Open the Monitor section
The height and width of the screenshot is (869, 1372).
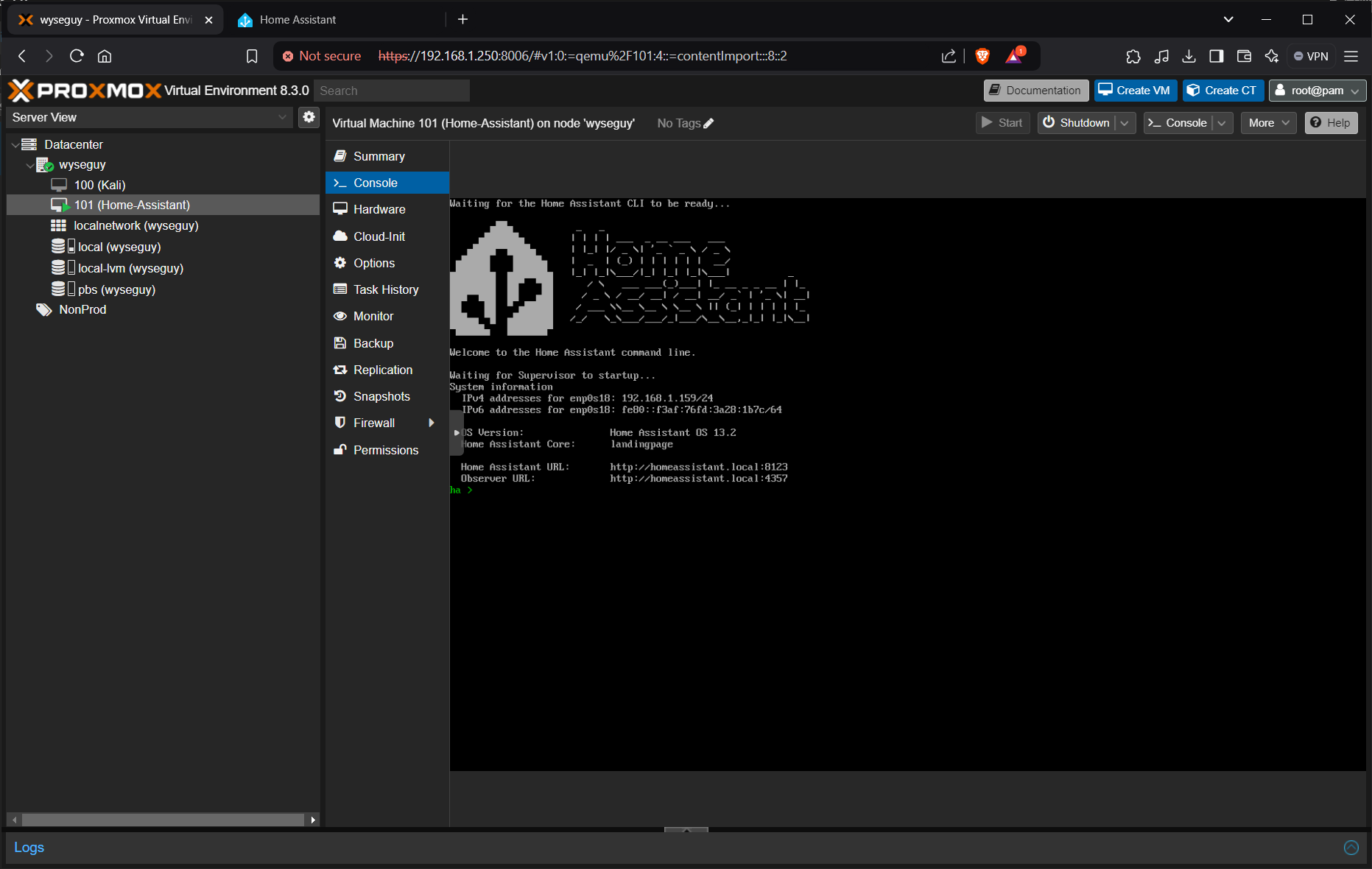click(x=387, y=316)
